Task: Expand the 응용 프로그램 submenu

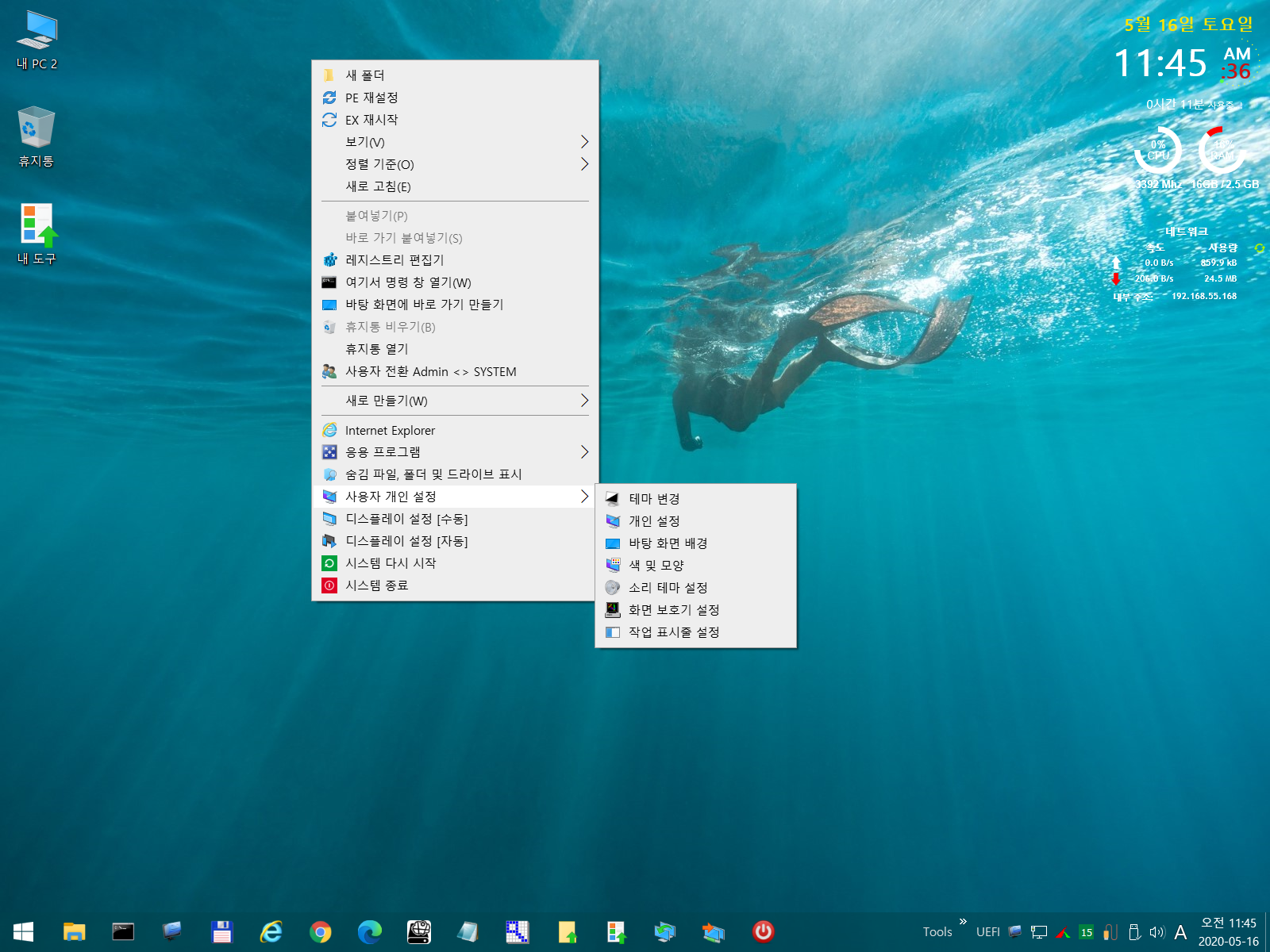Action: tap(455, 452)
